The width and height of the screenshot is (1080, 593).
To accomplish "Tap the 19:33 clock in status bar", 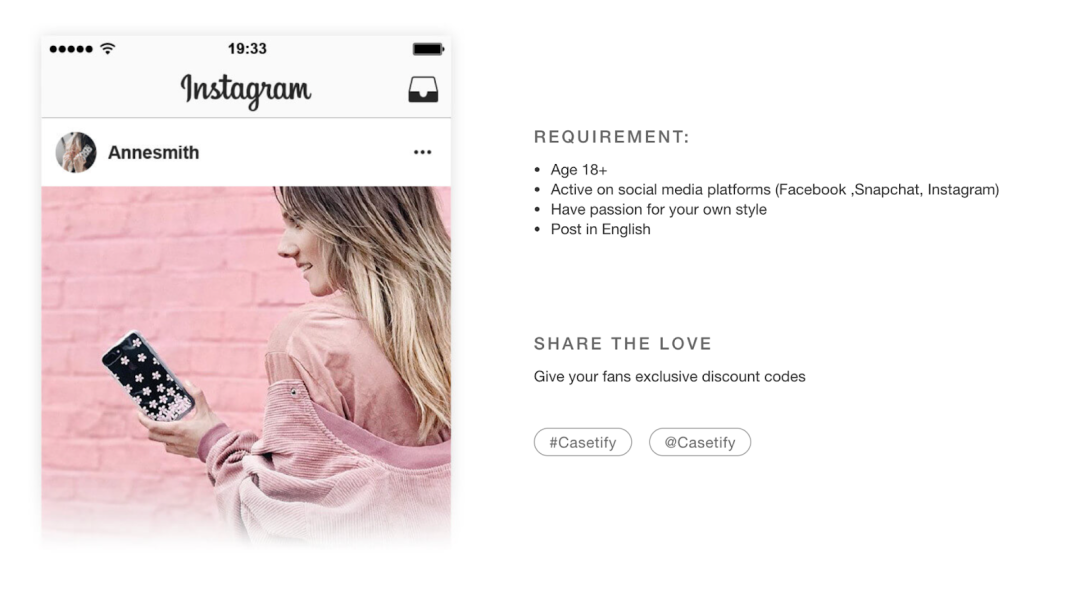I will click(x=247, y=49).
